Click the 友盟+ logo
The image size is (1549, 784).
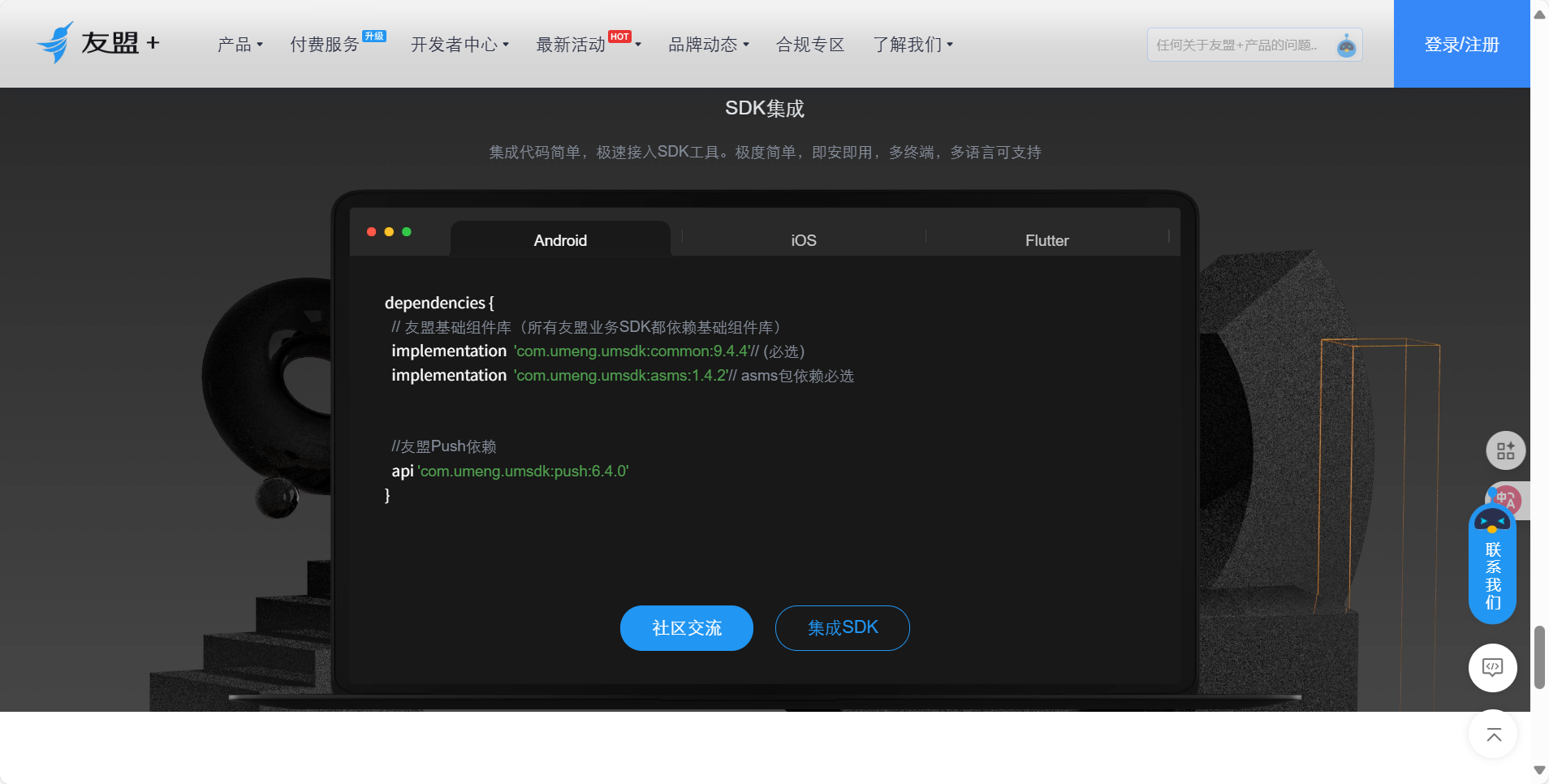(x=98, y=42)
